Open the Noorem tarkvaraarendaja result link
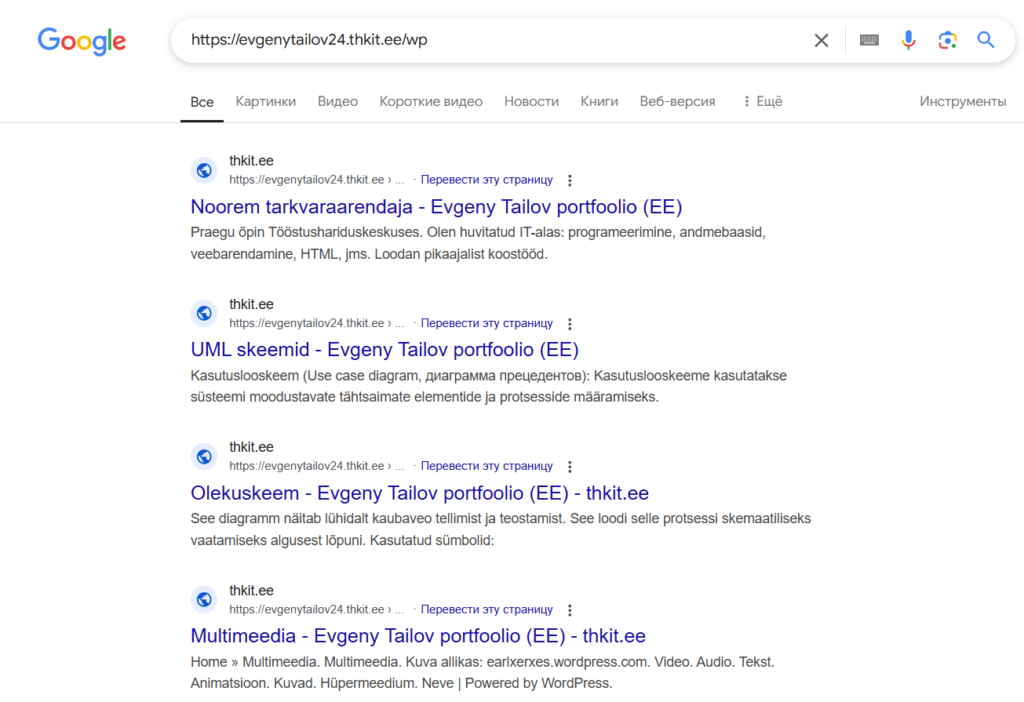The image size is (1024, 702). pos(436,207)
